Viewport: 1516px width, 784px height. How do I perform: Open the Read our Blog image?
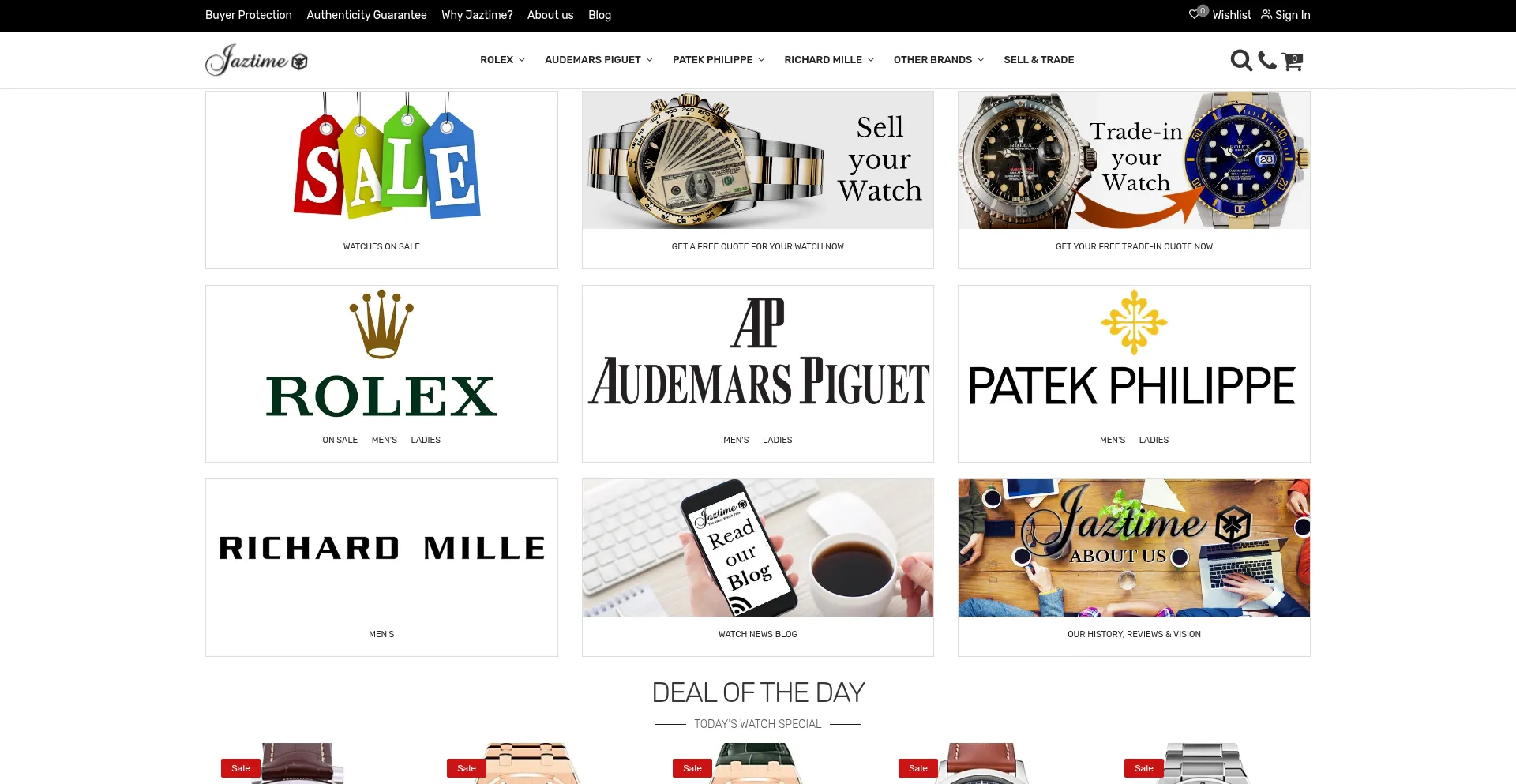pos(758,548)
